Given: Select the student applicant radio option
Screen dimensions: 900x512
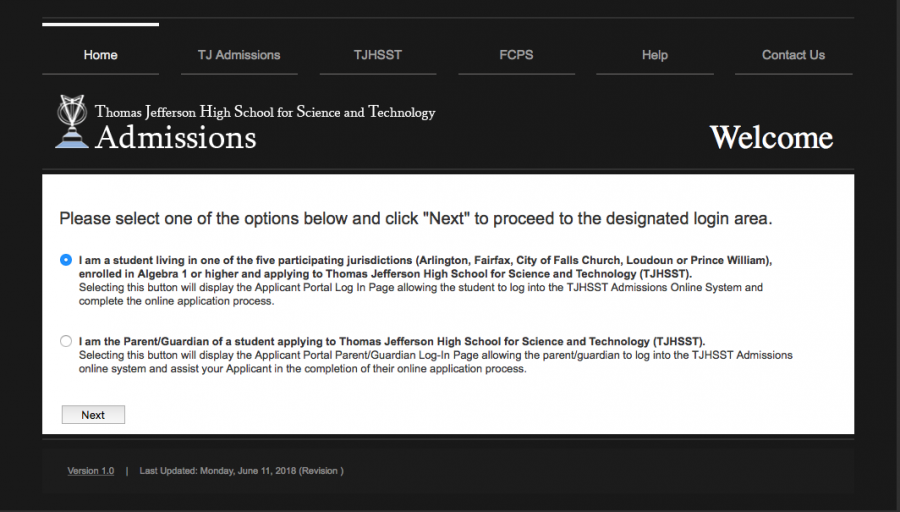Looking at the screenshot, I should 66,260.
